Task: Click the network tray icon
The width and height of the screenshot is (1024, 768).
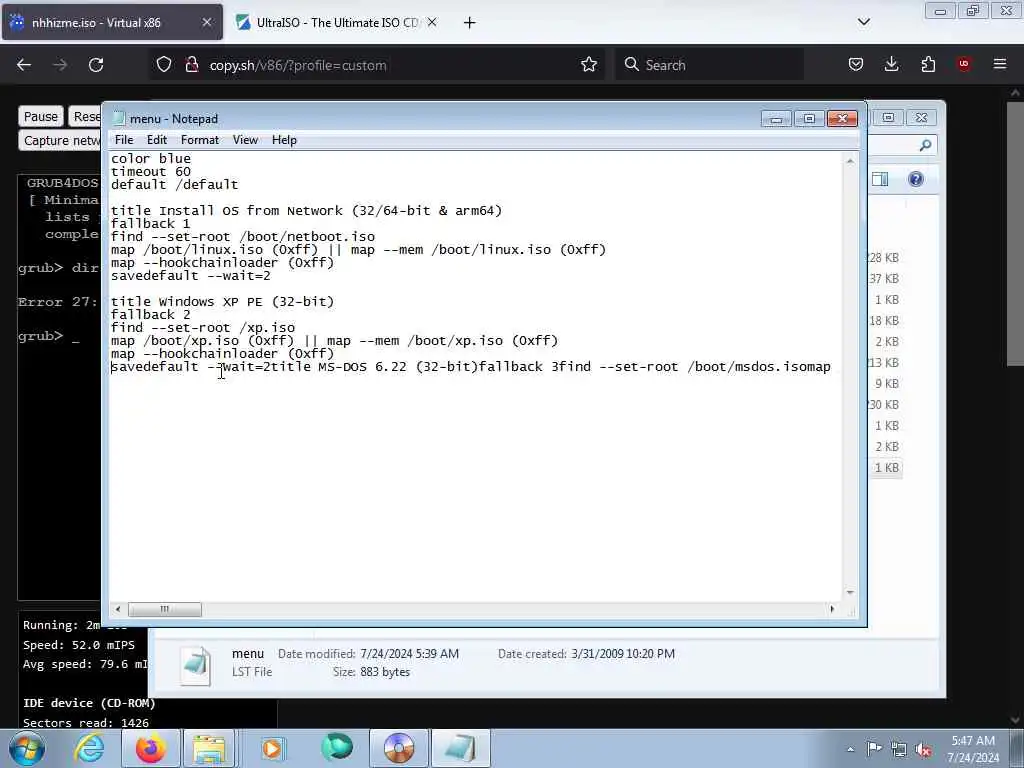Action: pyautogui.click(x=899, y=749)
